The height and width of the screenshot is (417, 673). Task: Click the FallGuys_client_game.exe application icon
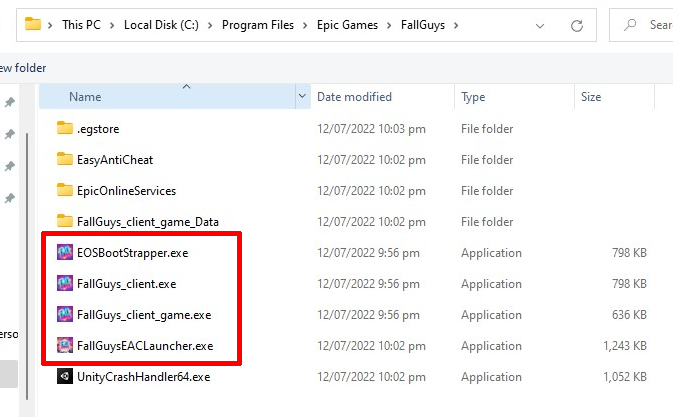click(65, 314)
